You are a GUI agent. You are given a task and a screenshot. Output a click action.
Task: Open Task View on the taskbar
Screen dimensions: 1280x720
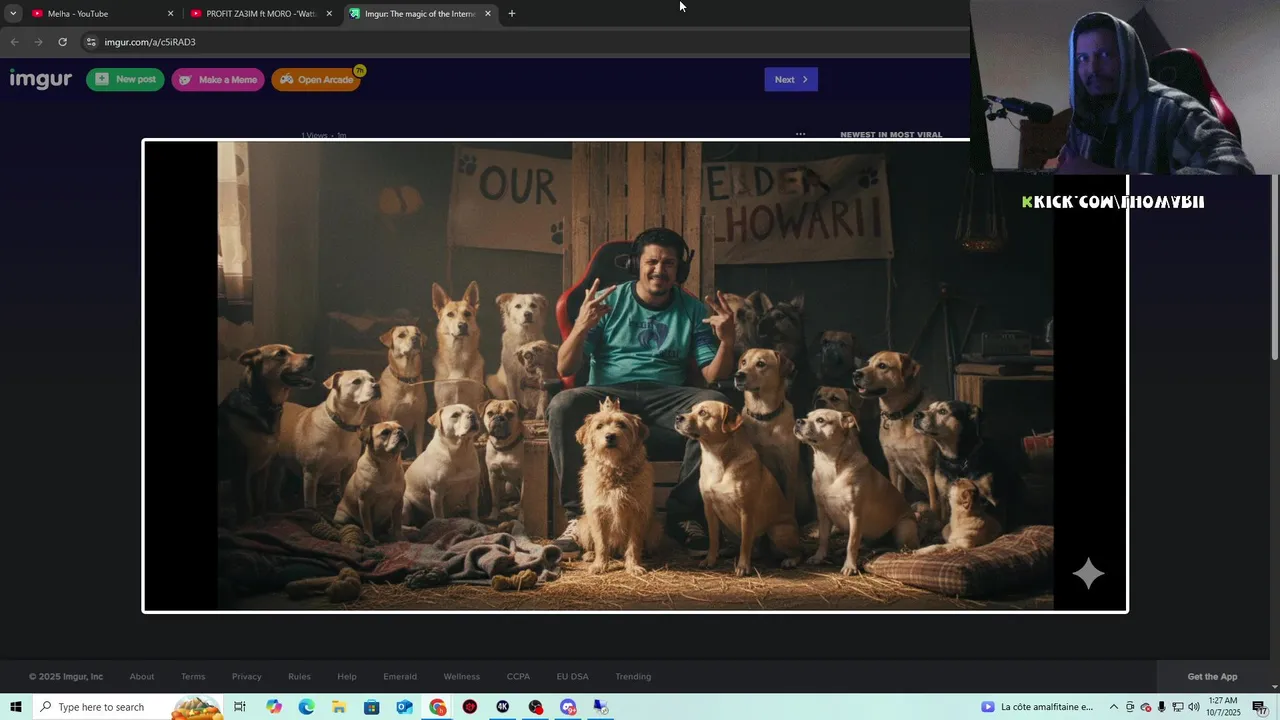pos(240,707)
